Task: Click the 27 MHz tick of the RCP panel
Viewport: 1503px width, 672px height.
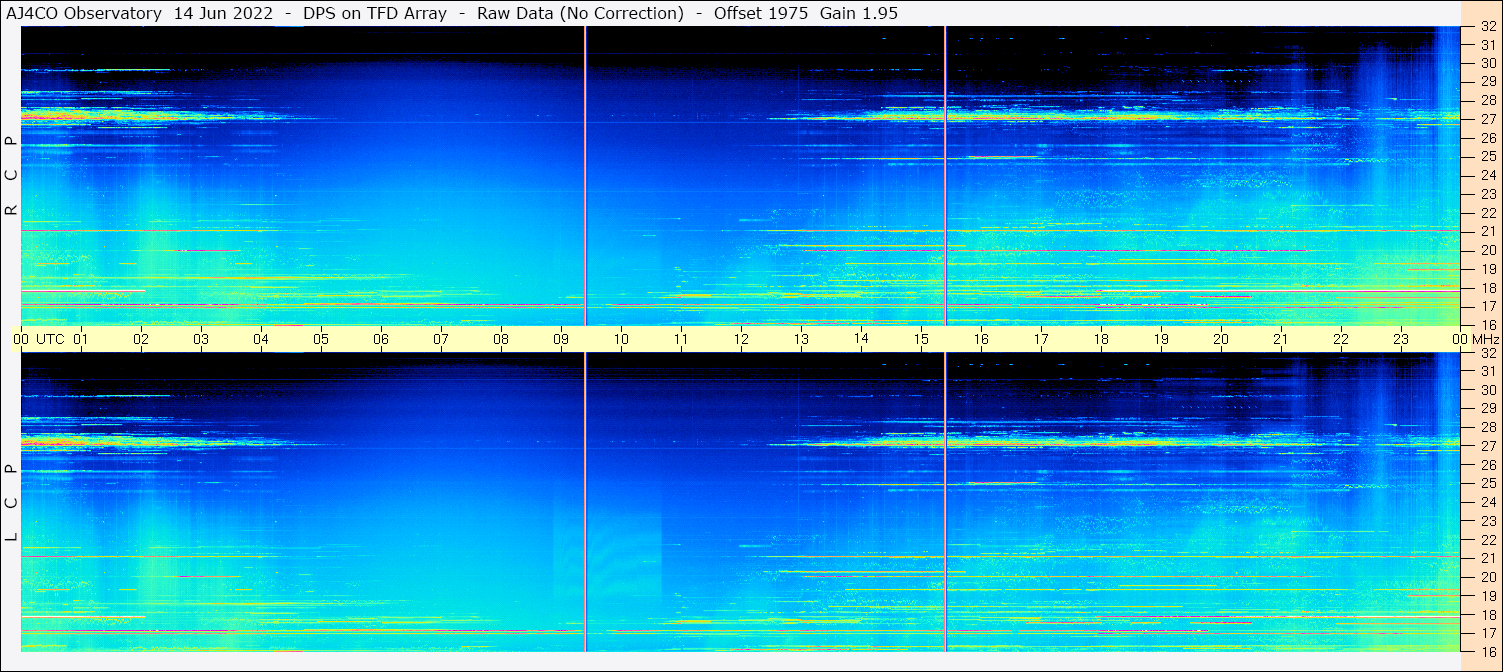Action: point(1487,119)
